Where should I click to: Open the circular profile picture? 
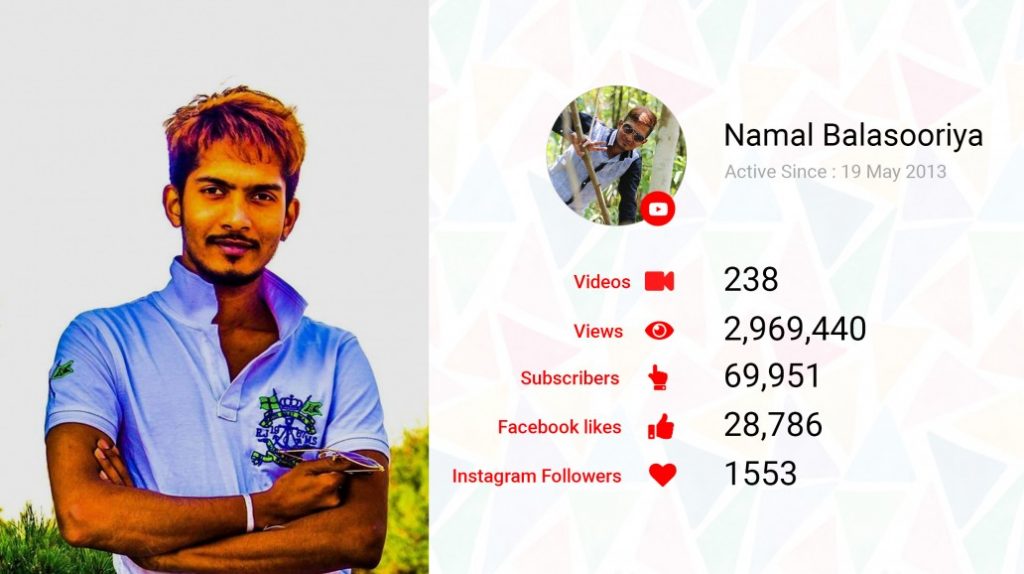(616, 155)
